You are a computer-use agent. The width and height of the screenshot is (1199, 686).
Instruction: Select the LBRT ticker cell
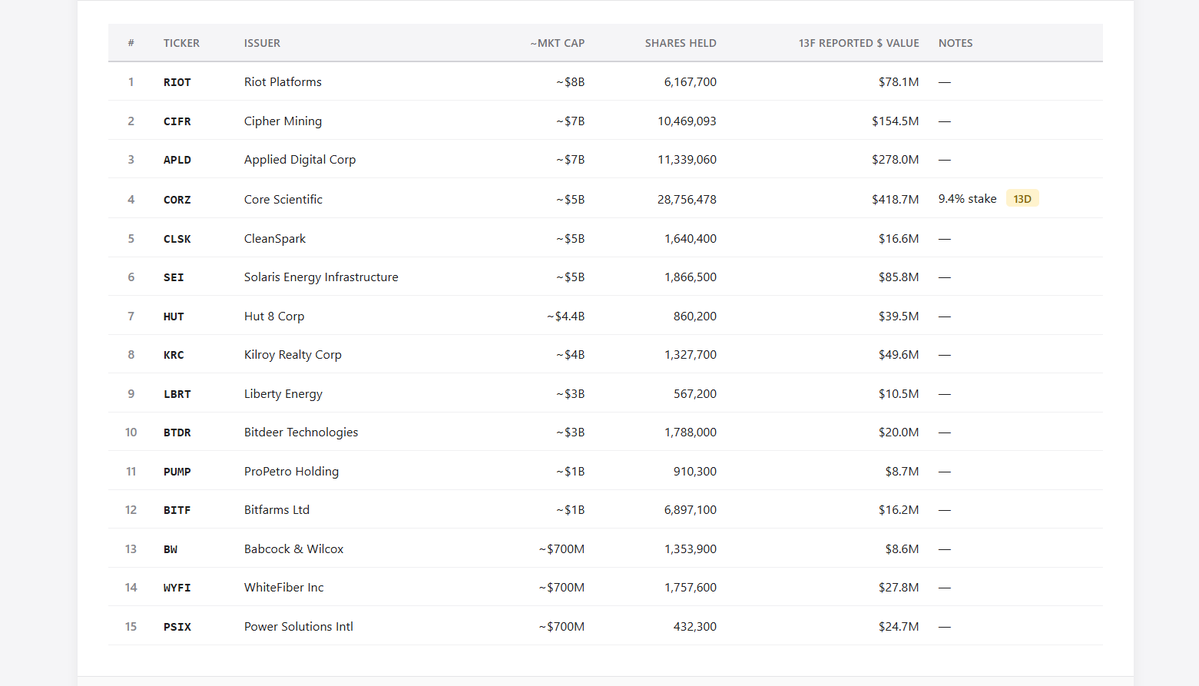(177, 394)
